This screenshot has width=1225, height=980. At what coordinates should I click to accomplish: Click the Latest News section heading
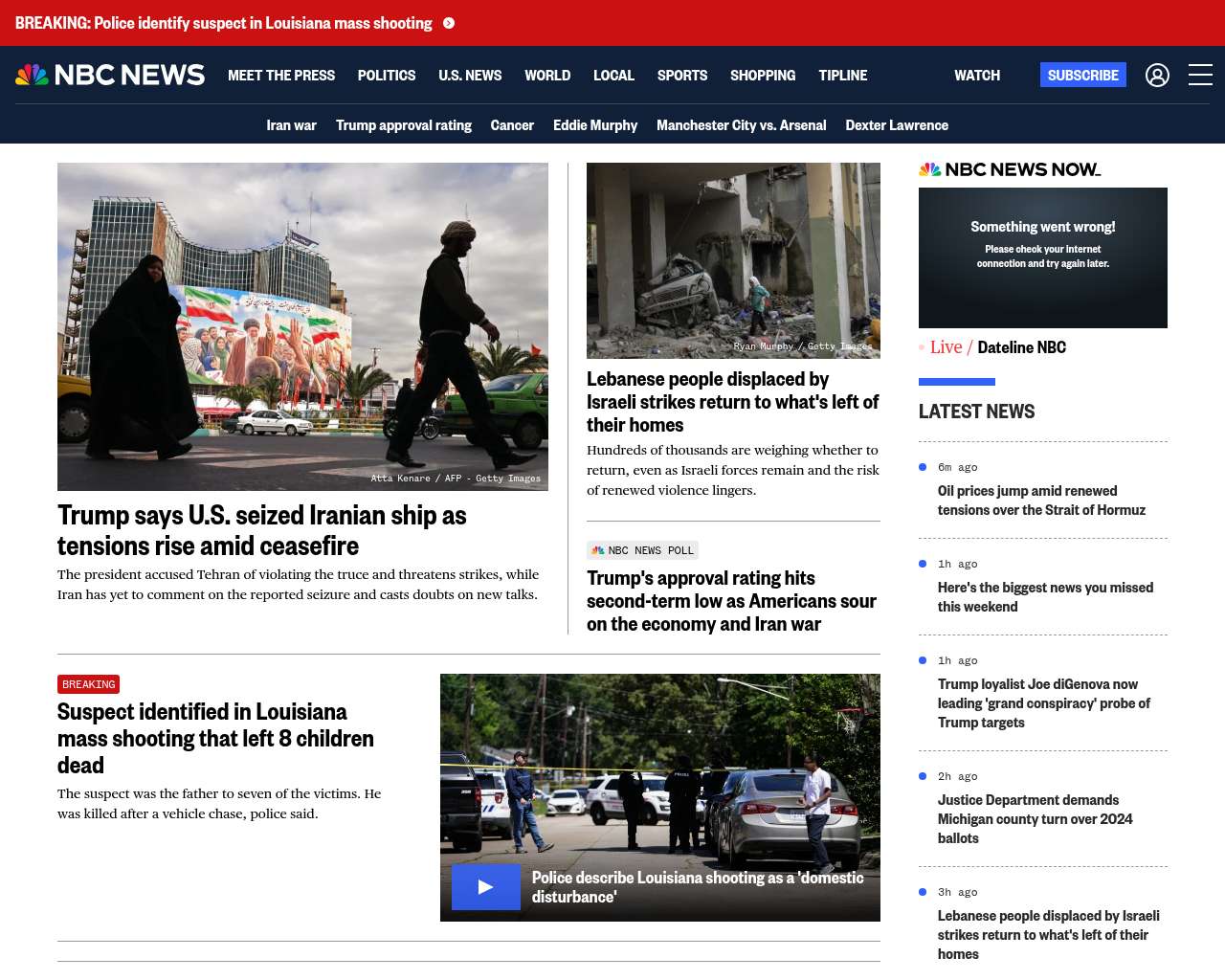[x=976, y=412]
